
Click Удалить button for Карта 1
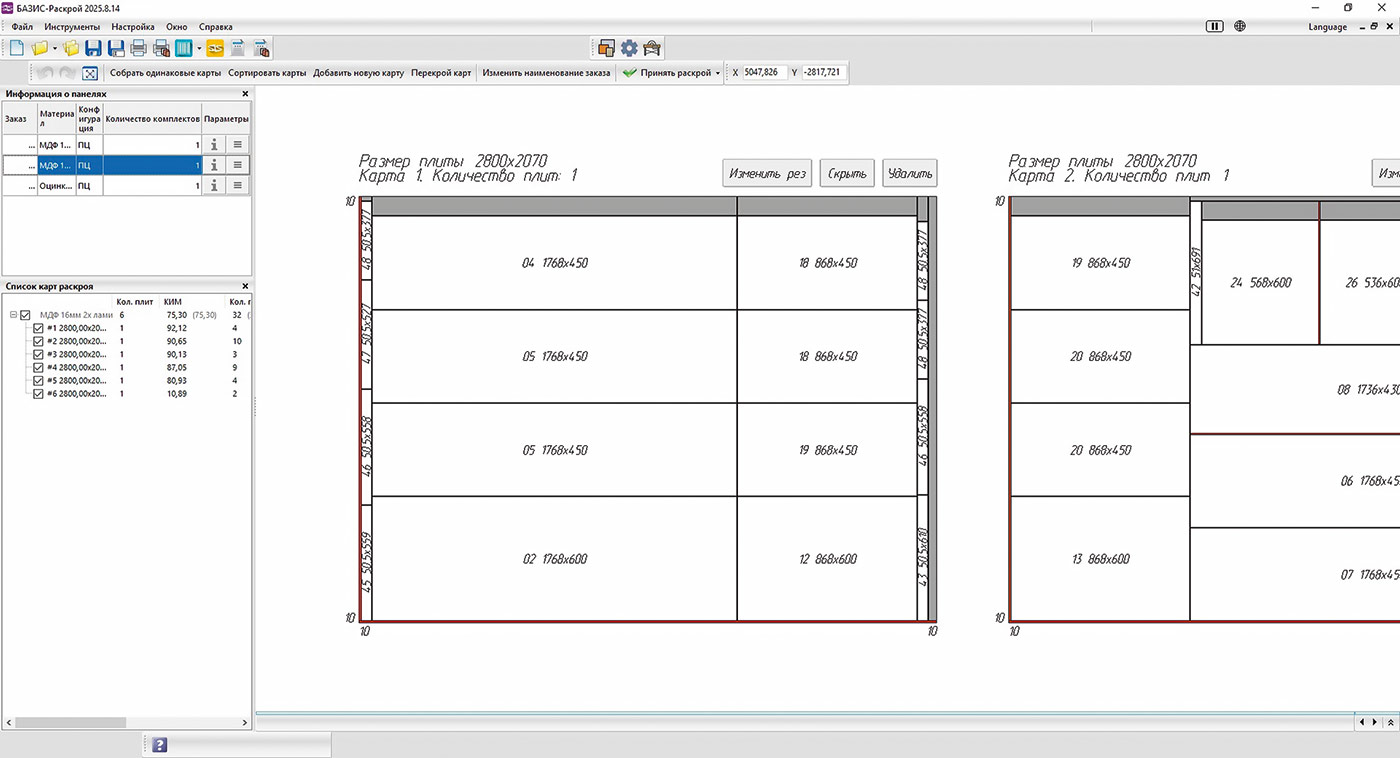click(909, 173)
